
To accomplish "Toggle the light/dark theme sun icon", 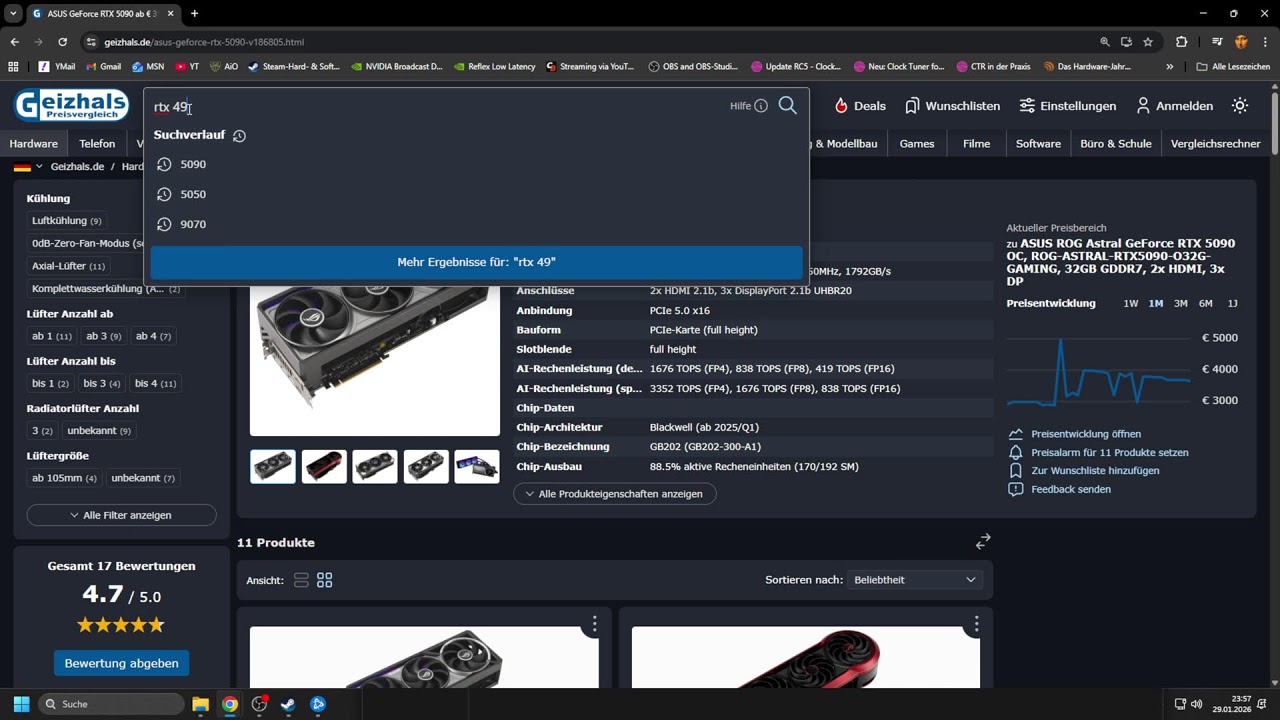I will pyautogui.click(x=1240, y=106).
